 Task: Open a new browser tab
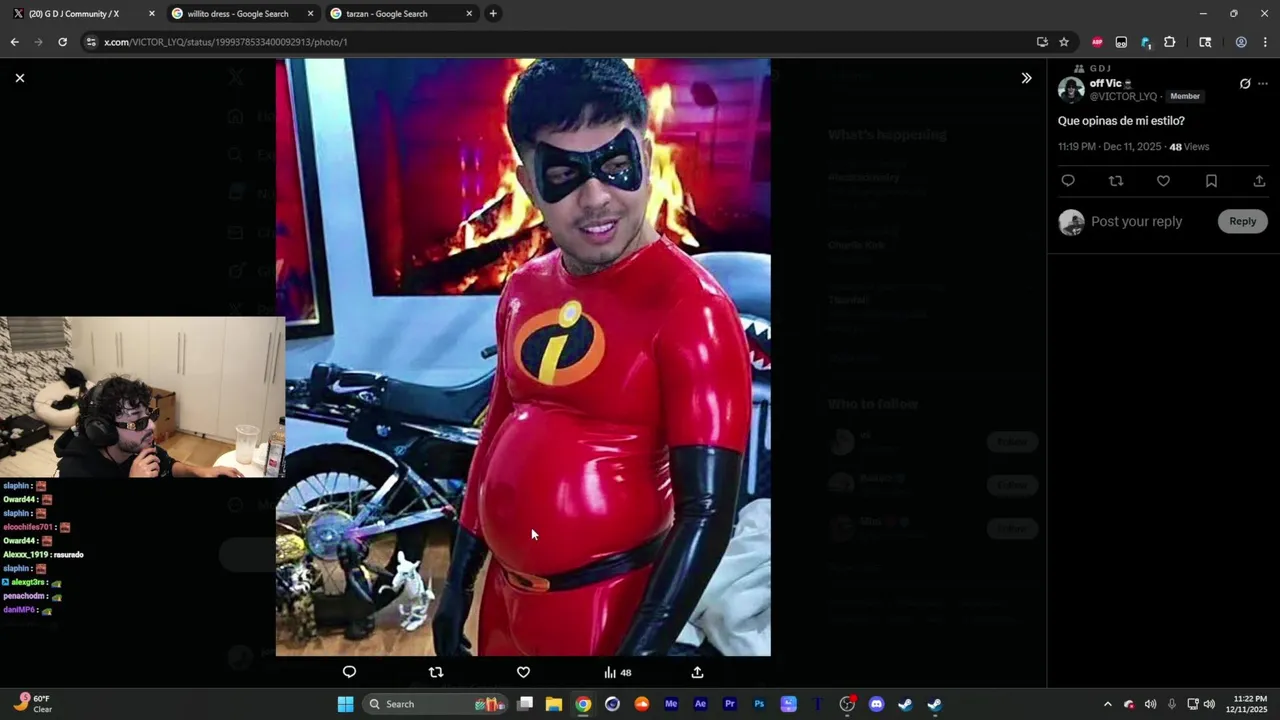(493, 14)
